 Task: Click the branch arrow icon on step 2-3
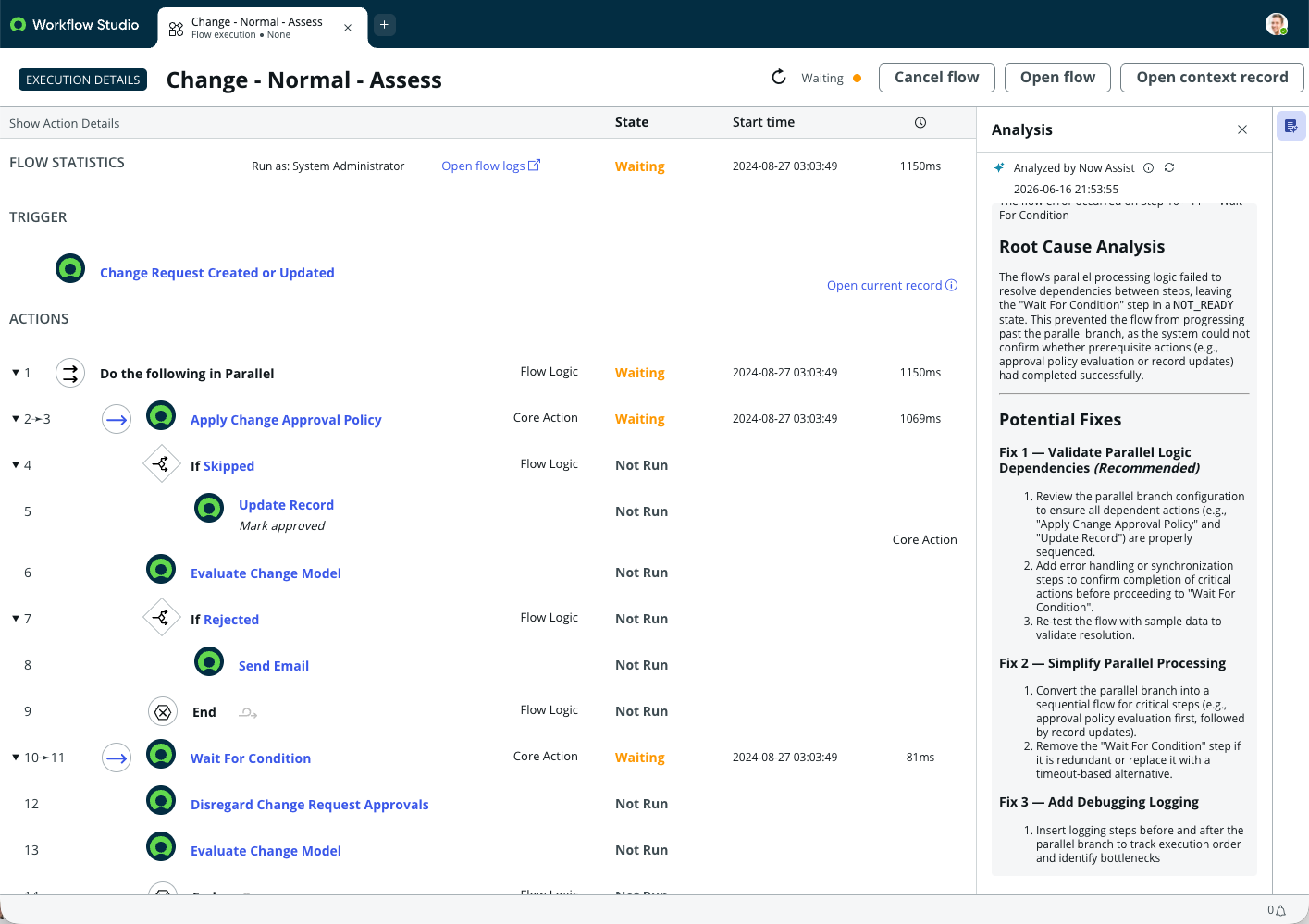point(117,419)
